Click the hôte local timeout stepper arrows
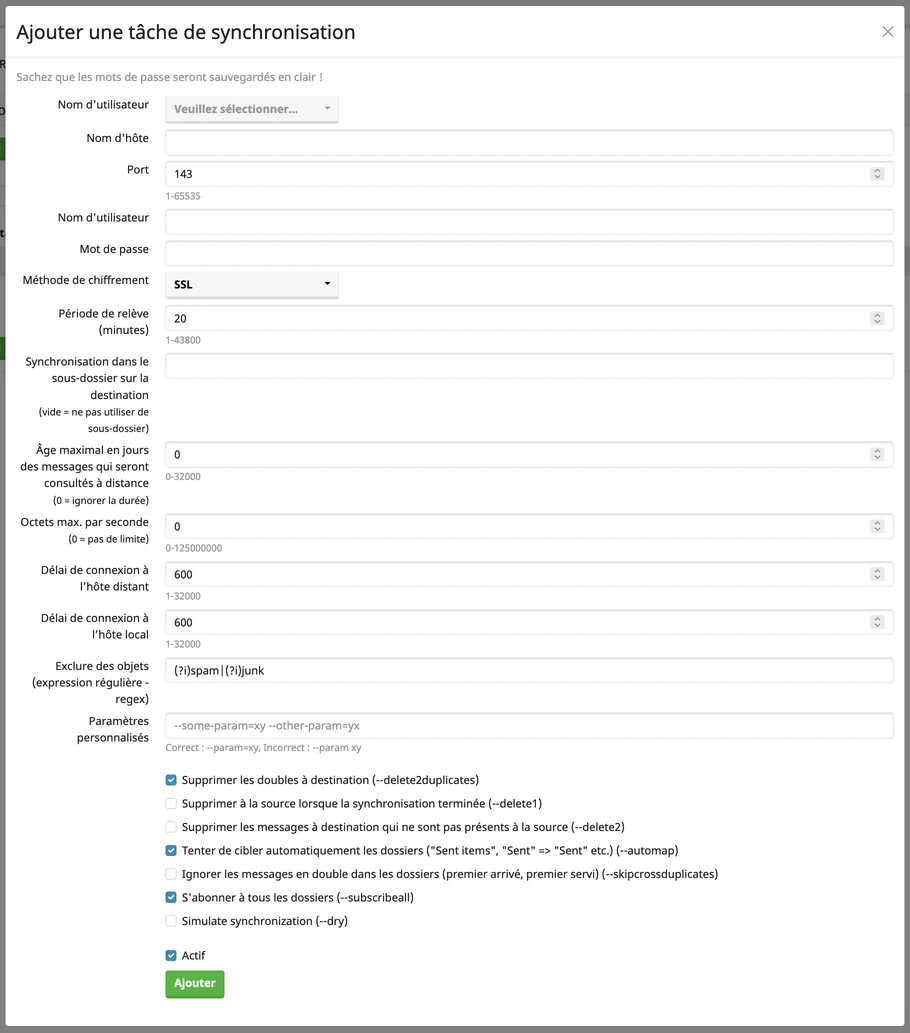The width and height of the screenshot is (910, 1033). click(877, 623)
